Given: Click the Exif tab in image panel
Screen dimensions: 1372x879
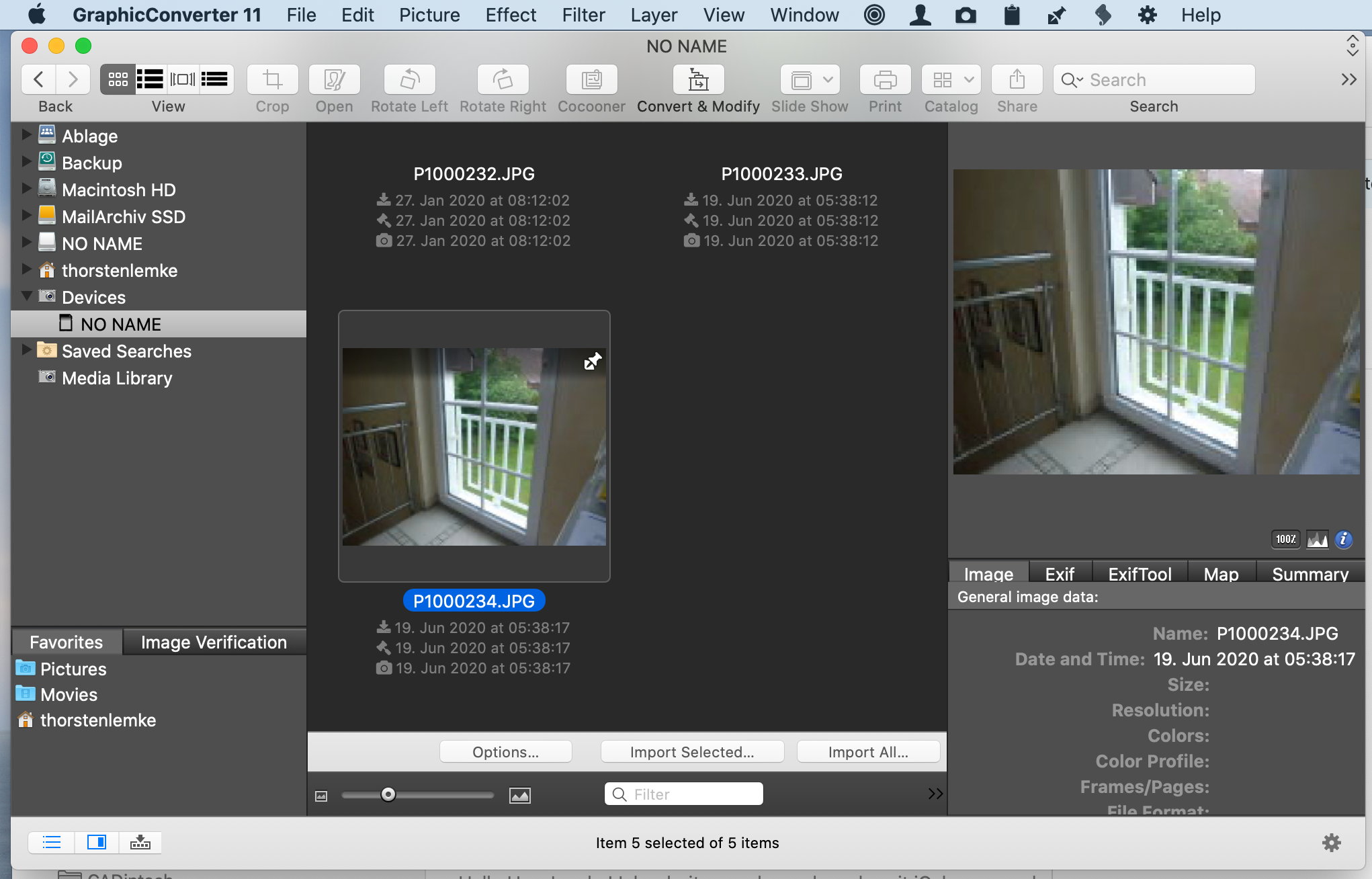Looking at the screenshot, I should coord(1058,574).
